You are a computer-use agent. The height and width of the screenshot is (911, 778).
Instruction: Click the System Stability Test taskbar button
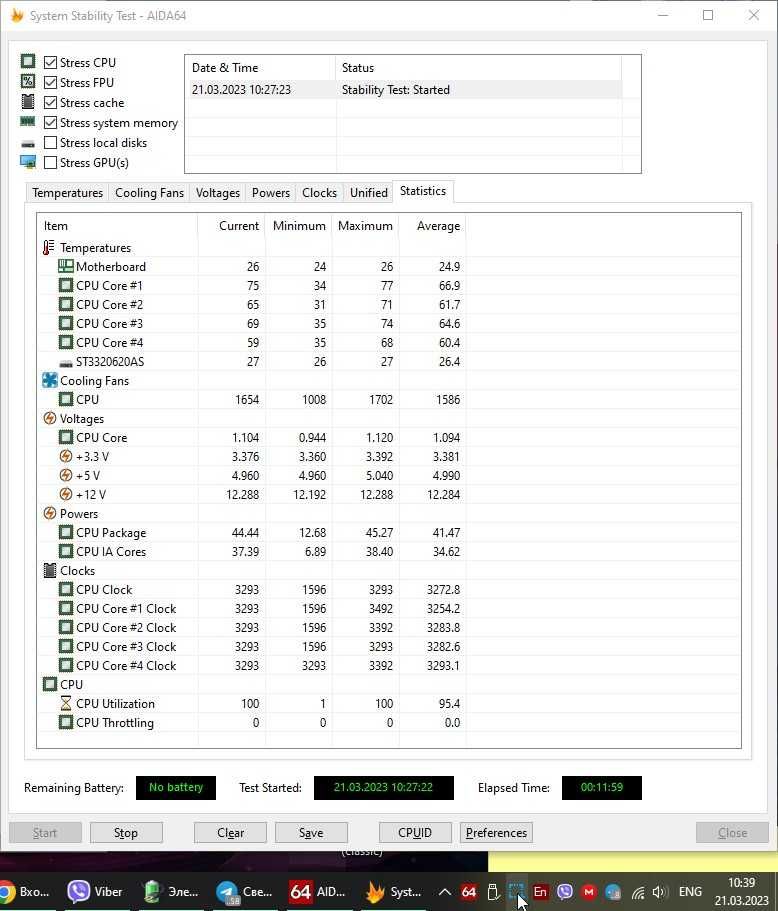(392, 891)
